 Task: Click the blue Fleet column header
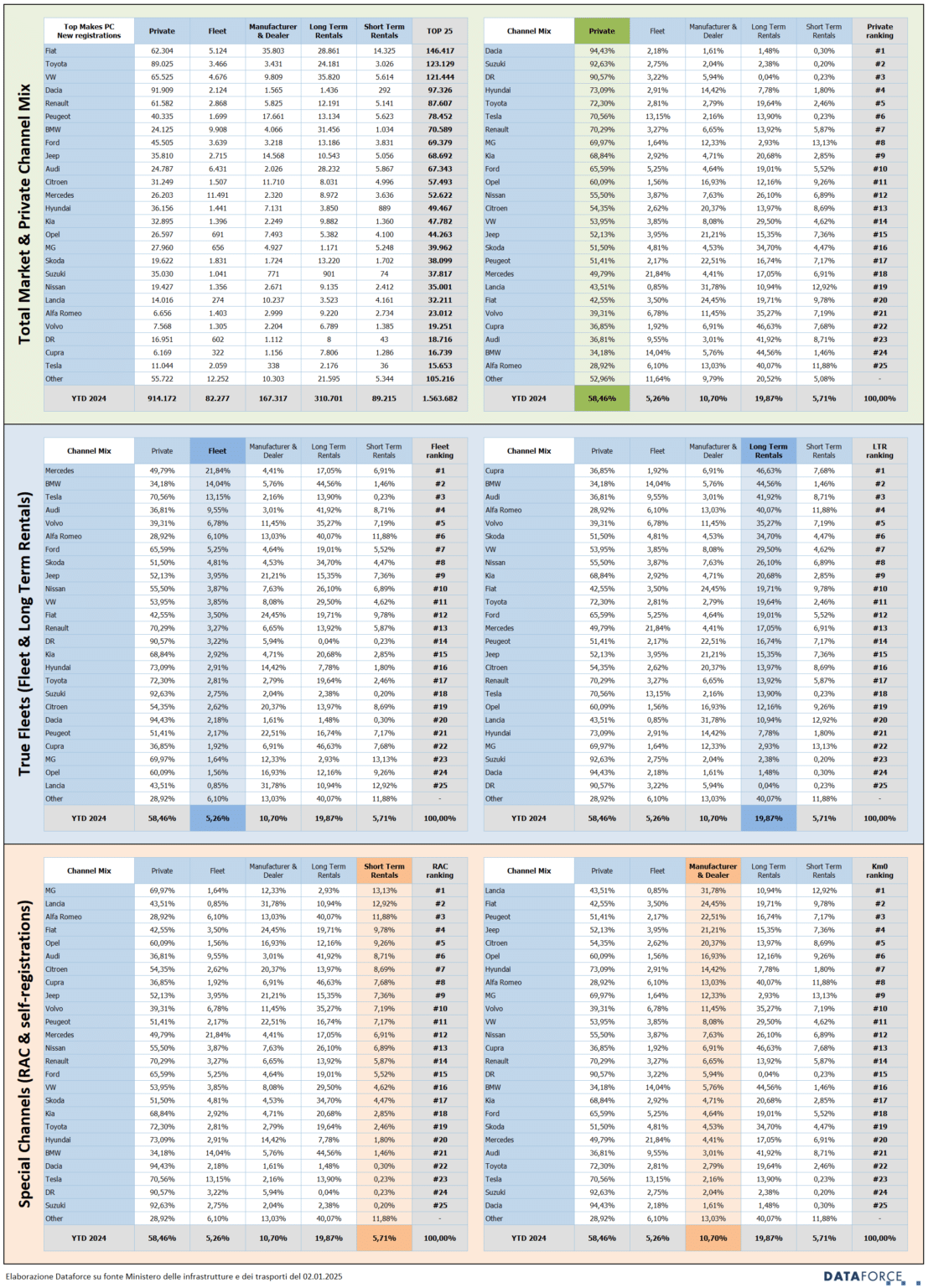217,451
